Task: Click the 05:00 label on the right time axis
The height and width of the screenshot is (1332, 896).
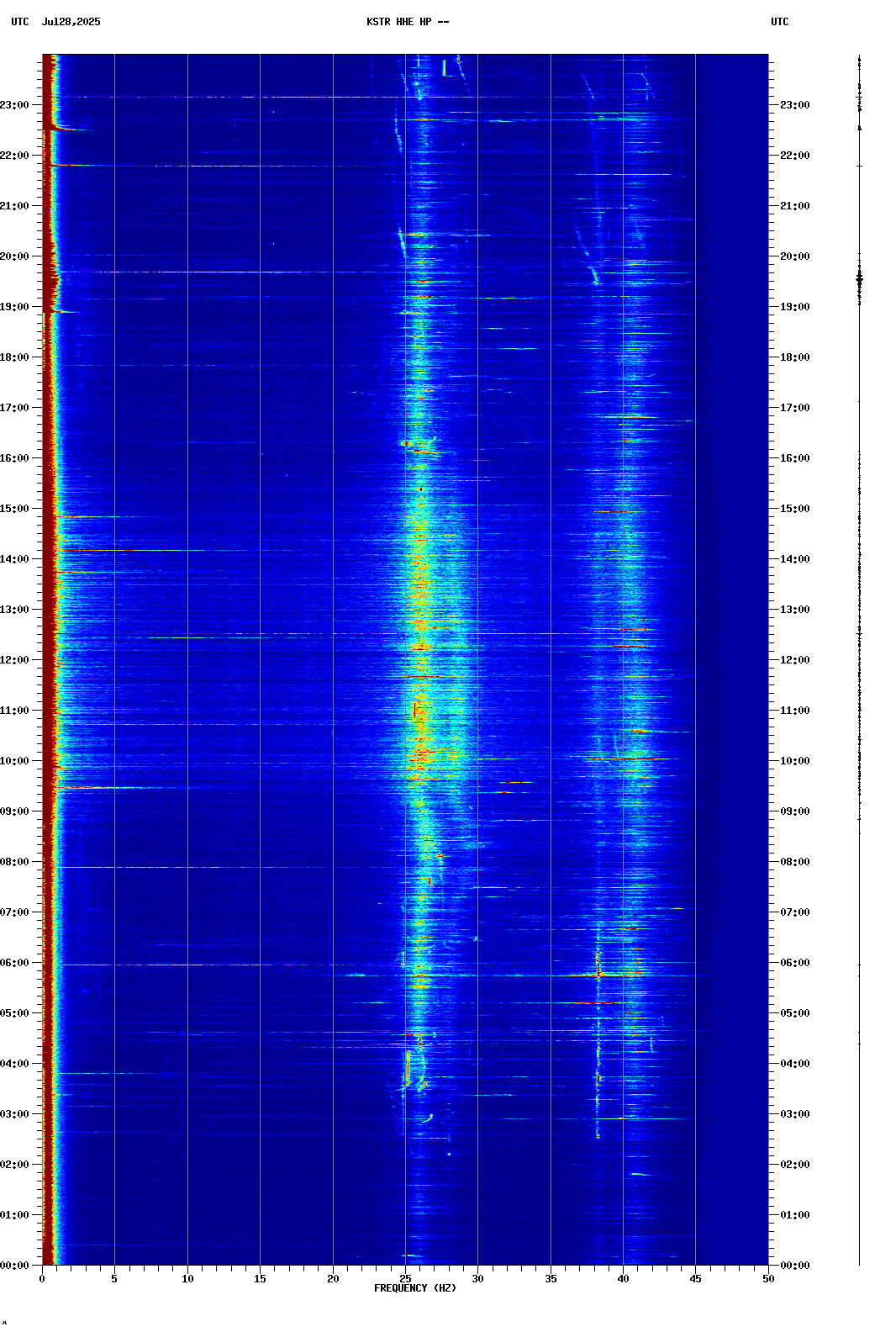Action: click(x=795, y=1013)
